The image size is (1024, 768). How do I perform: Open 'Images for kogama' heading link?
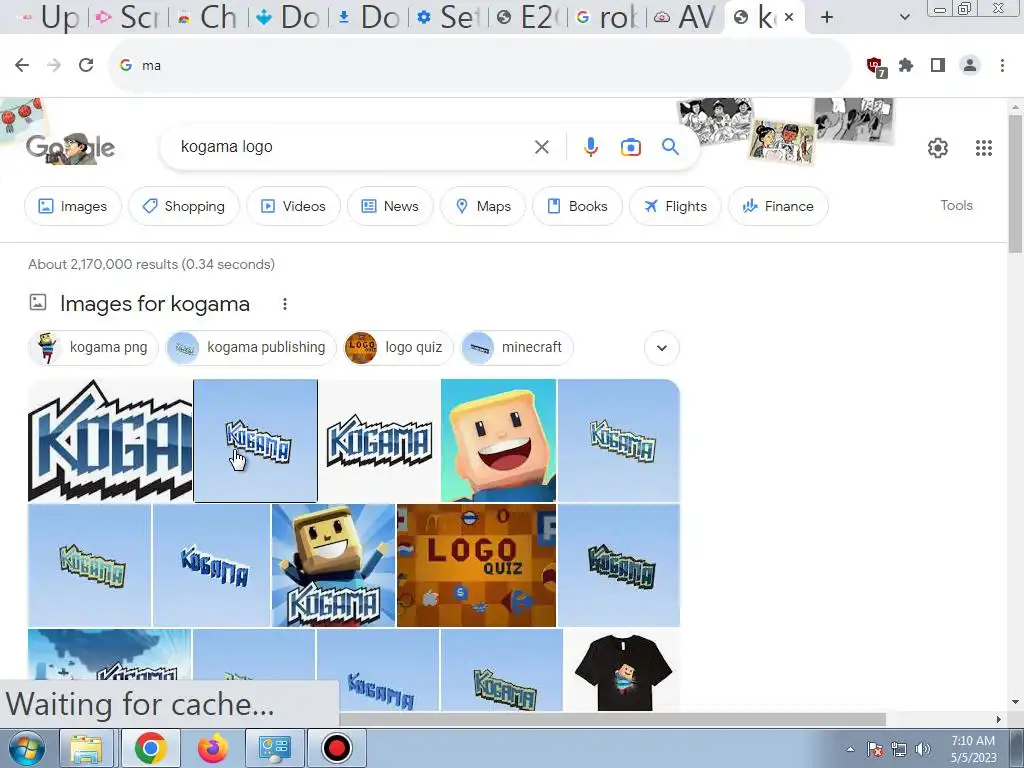[155, 304]
